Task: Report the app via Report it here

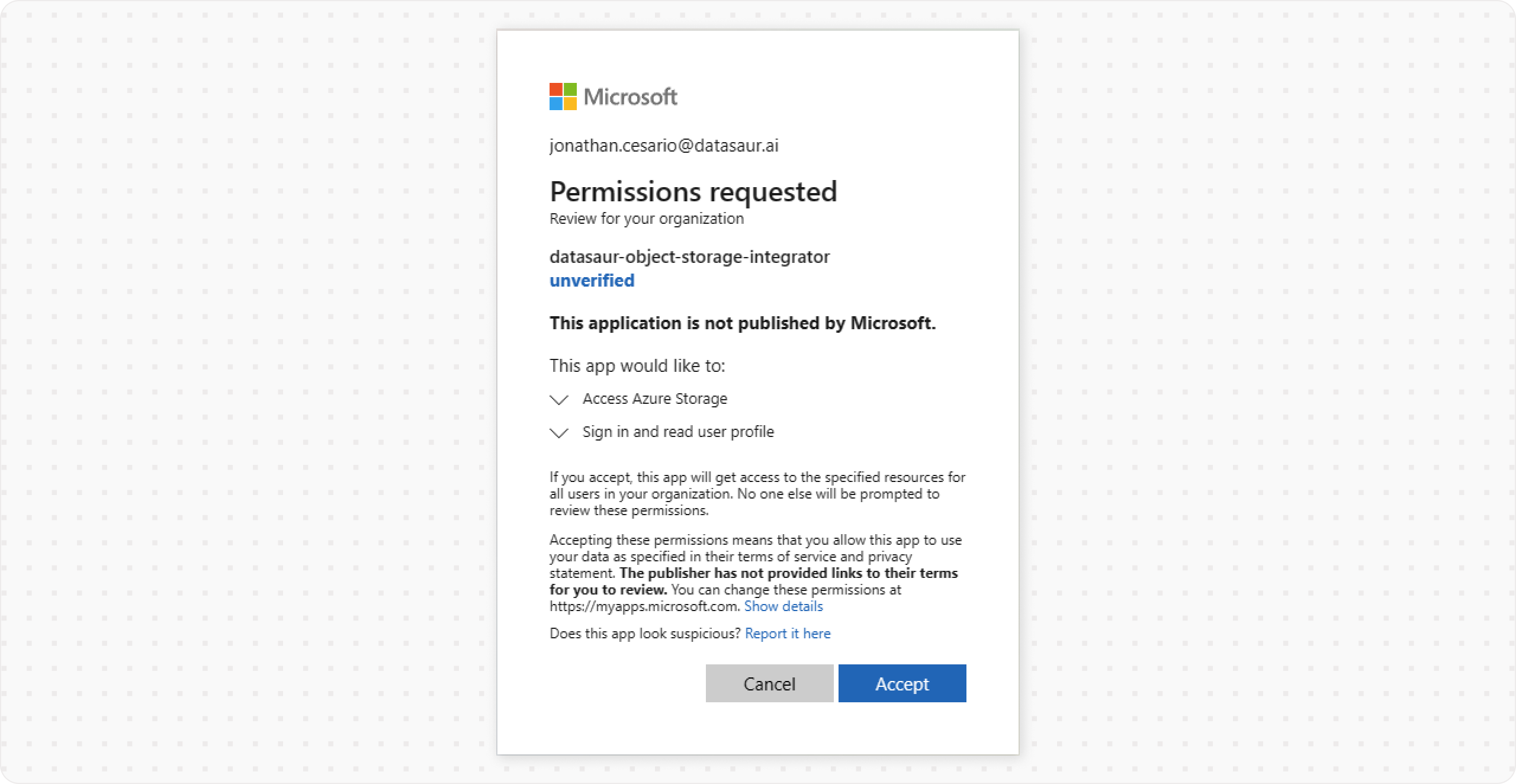Action: pyautogui.click(x=788, y=634)
